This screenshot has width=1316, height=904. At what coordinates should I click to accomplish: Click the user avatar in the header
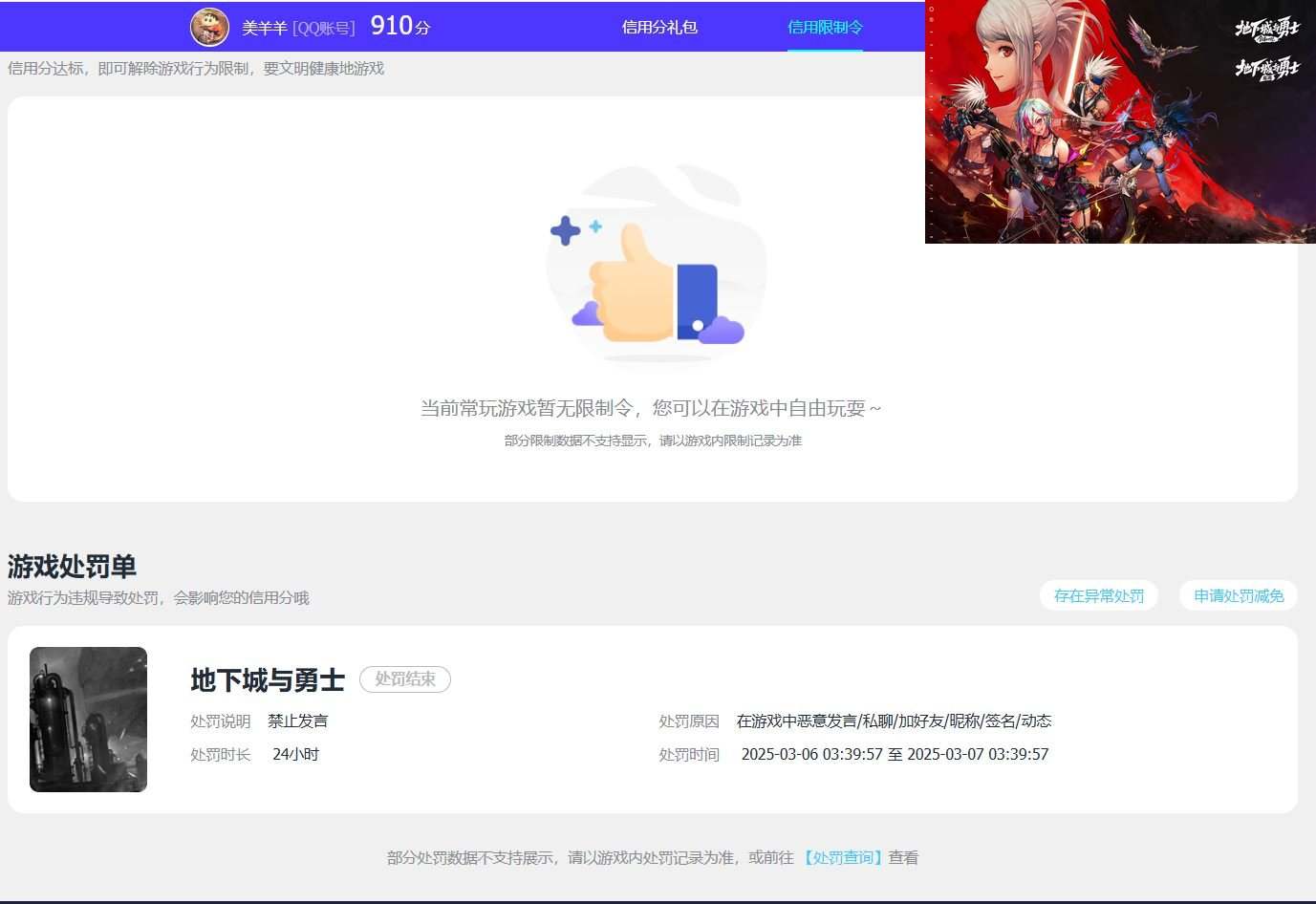pyautogui.click(x=209, y=27)
